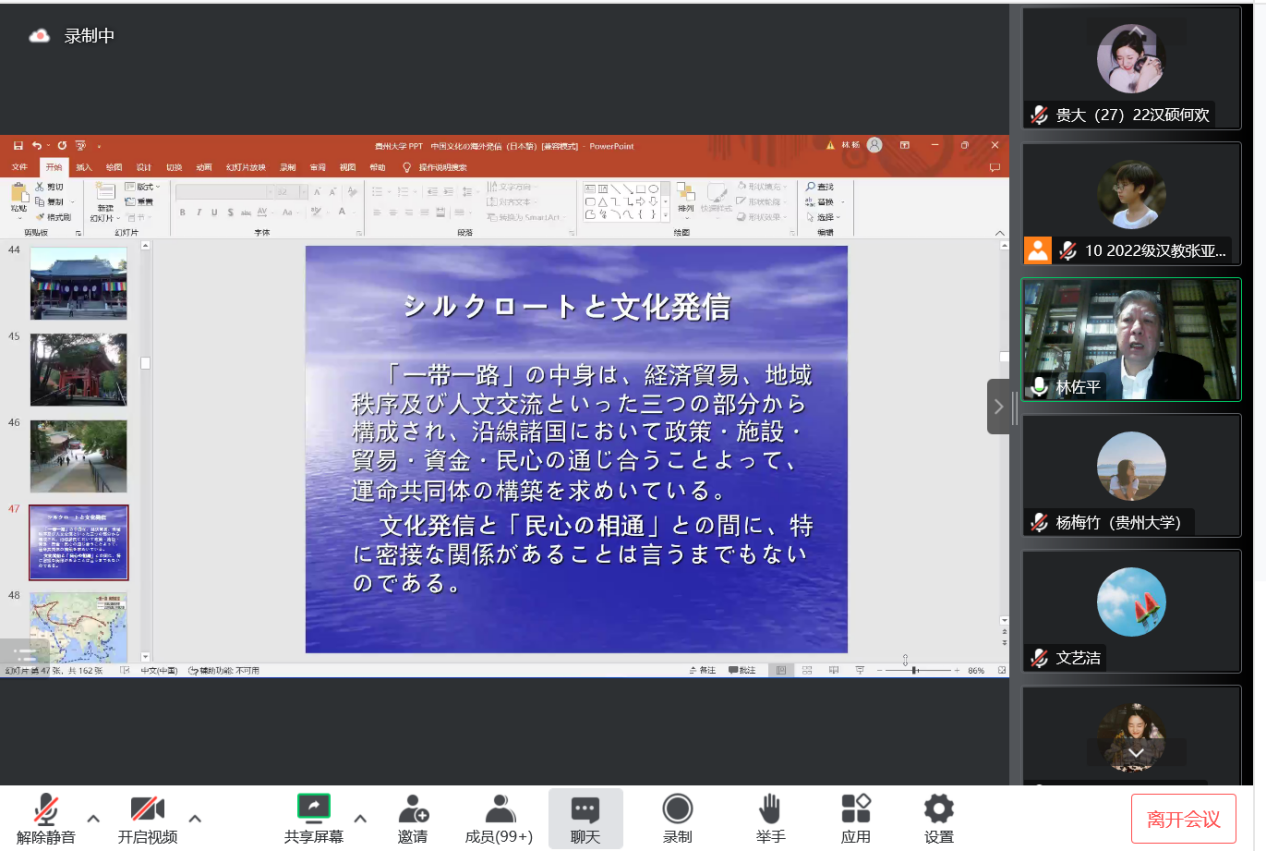1266x851 pixels.
Task: Click the 录制中 recording status indicator
Action: [x=72, y=36]
